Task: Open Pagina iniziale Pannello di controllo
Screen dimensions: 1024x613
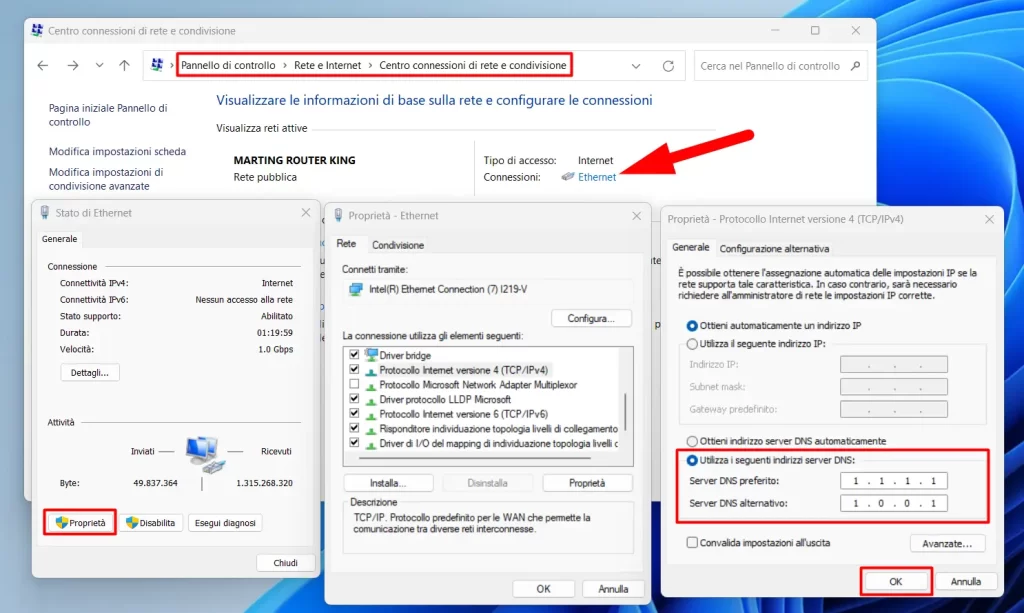Action: tap(108, 115)
